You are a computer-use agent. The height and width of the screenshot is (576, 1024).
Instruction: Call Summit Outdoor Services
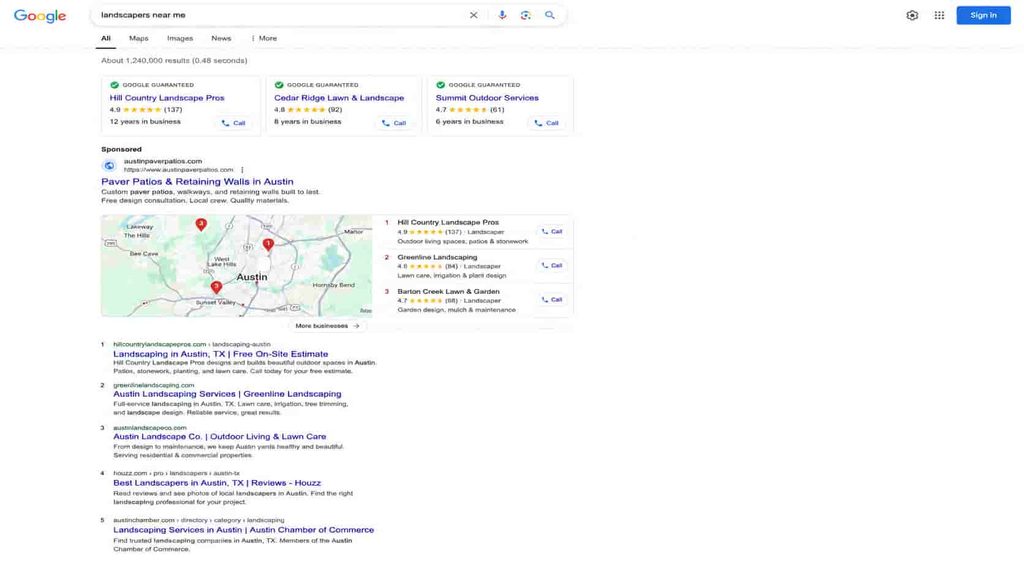[547, 123]
